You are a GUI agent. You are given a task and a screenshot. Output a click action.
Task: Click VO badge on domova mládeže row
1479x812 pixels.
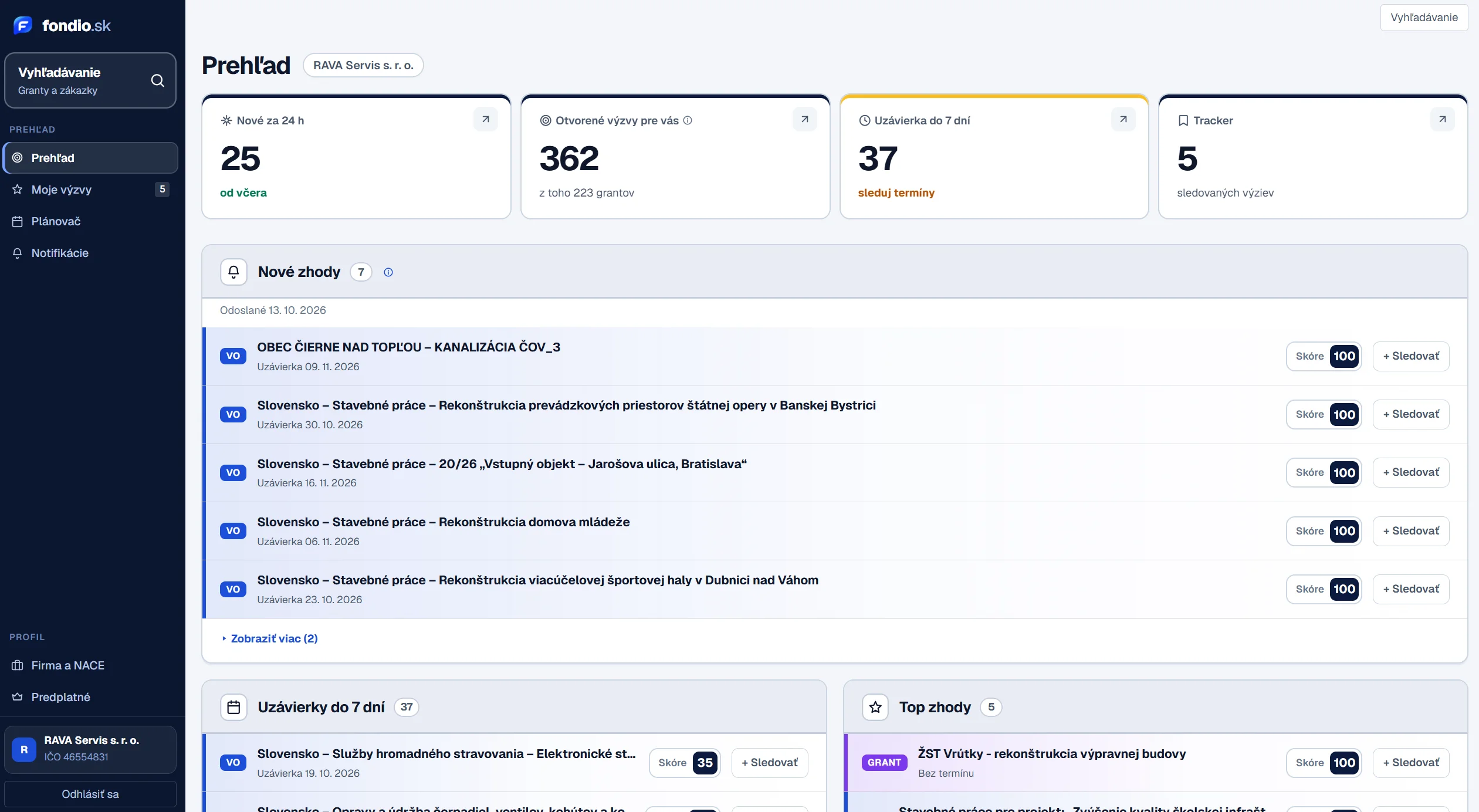pyautogui.click(x=233, y=531)
